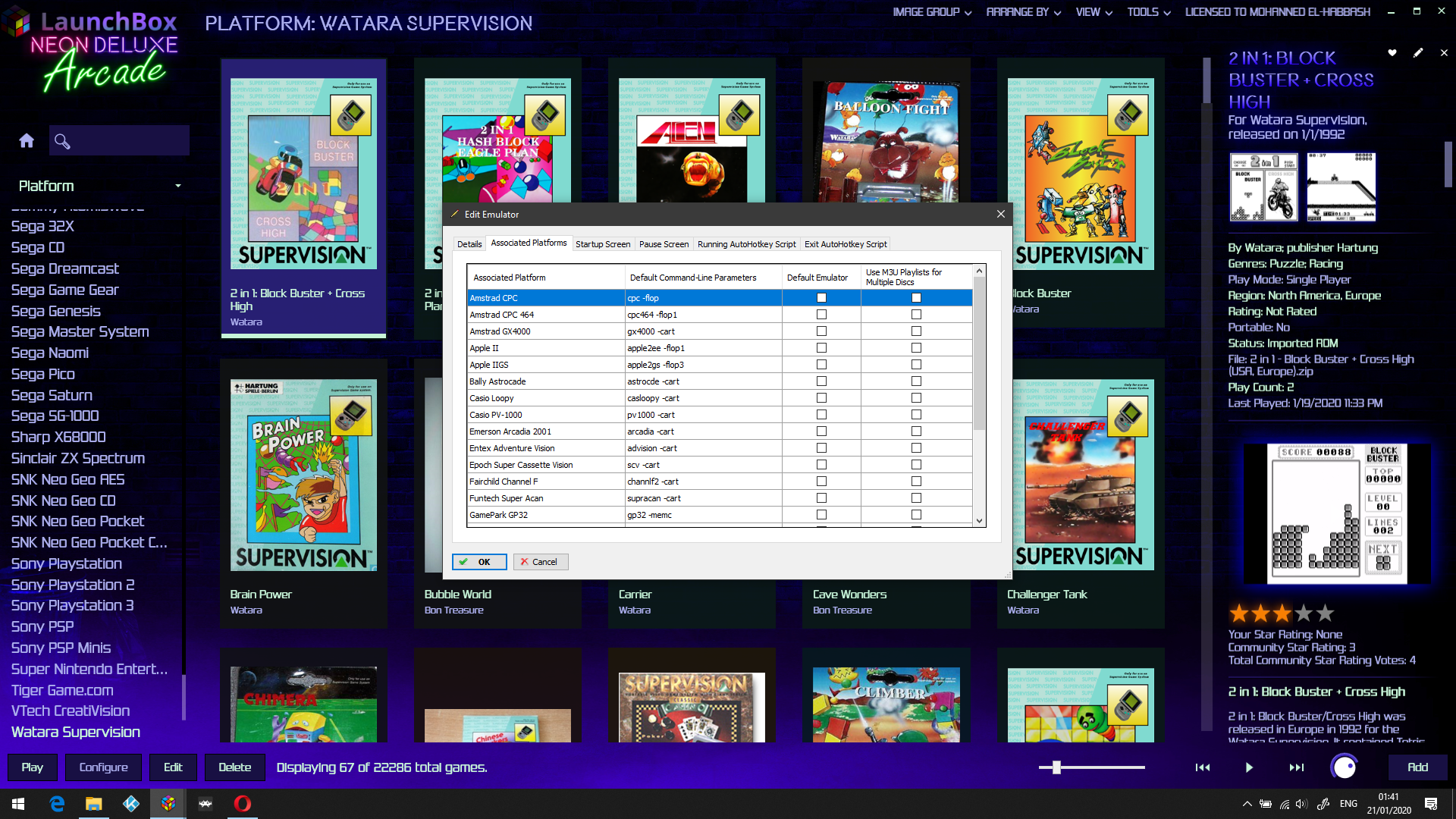Open the Image Group dropdown
1456x819 pixels.
(x=932, y=12)
